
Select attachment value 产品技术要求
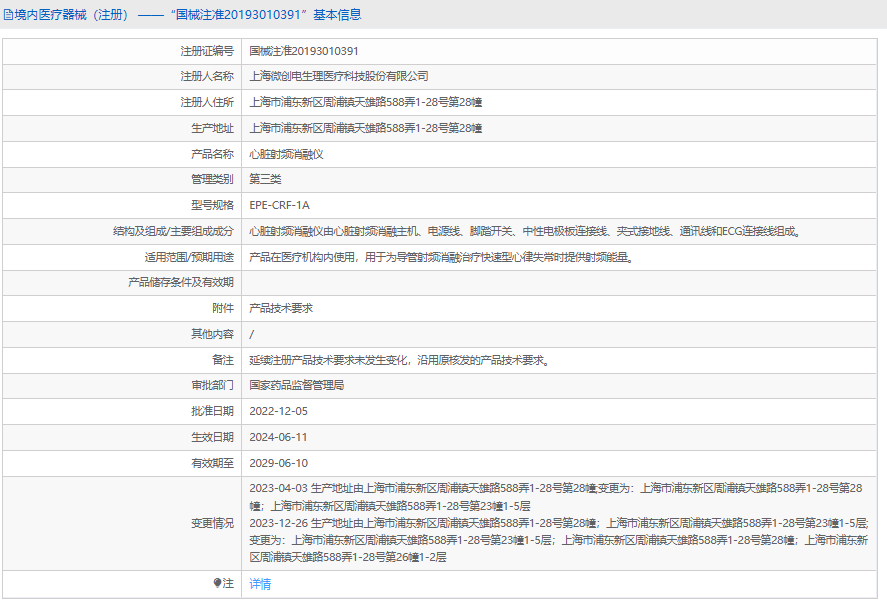click(281, 308)
